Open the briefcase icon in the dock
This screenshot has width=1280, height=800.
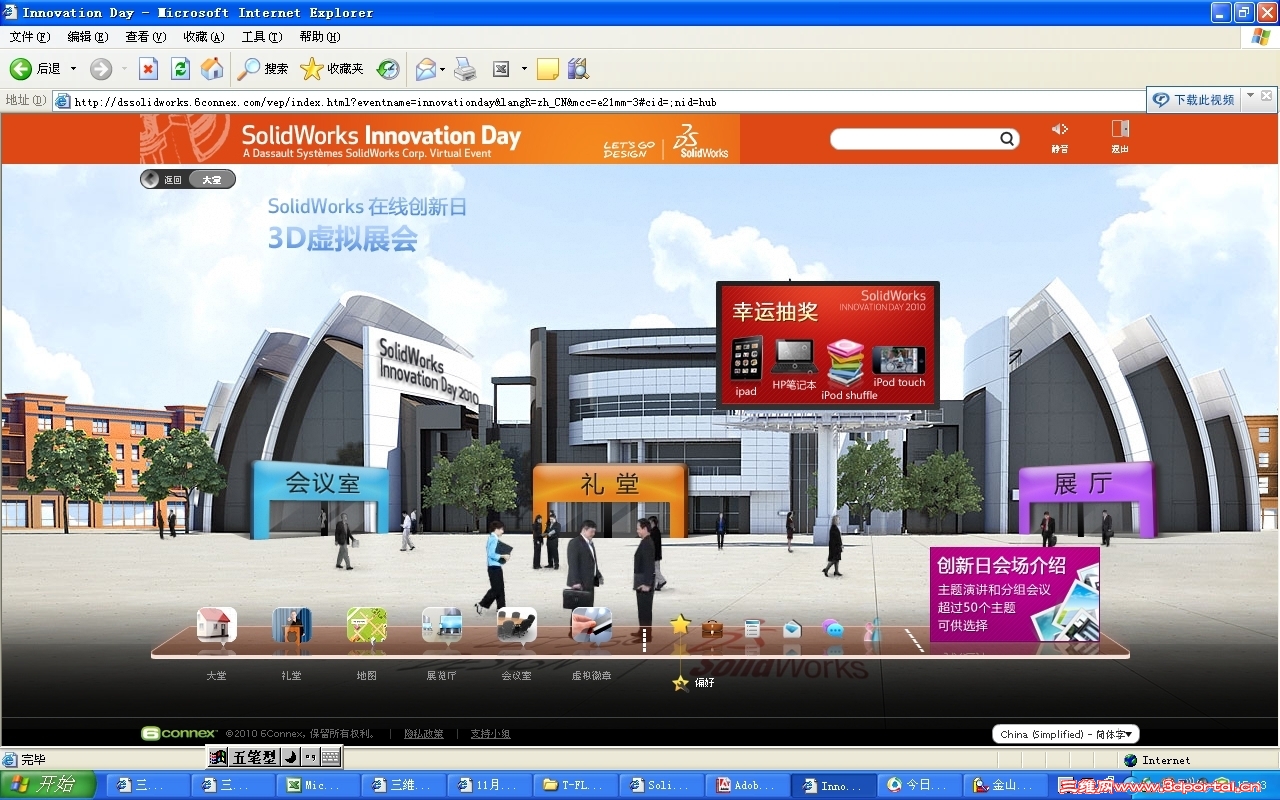pos(712,628)
